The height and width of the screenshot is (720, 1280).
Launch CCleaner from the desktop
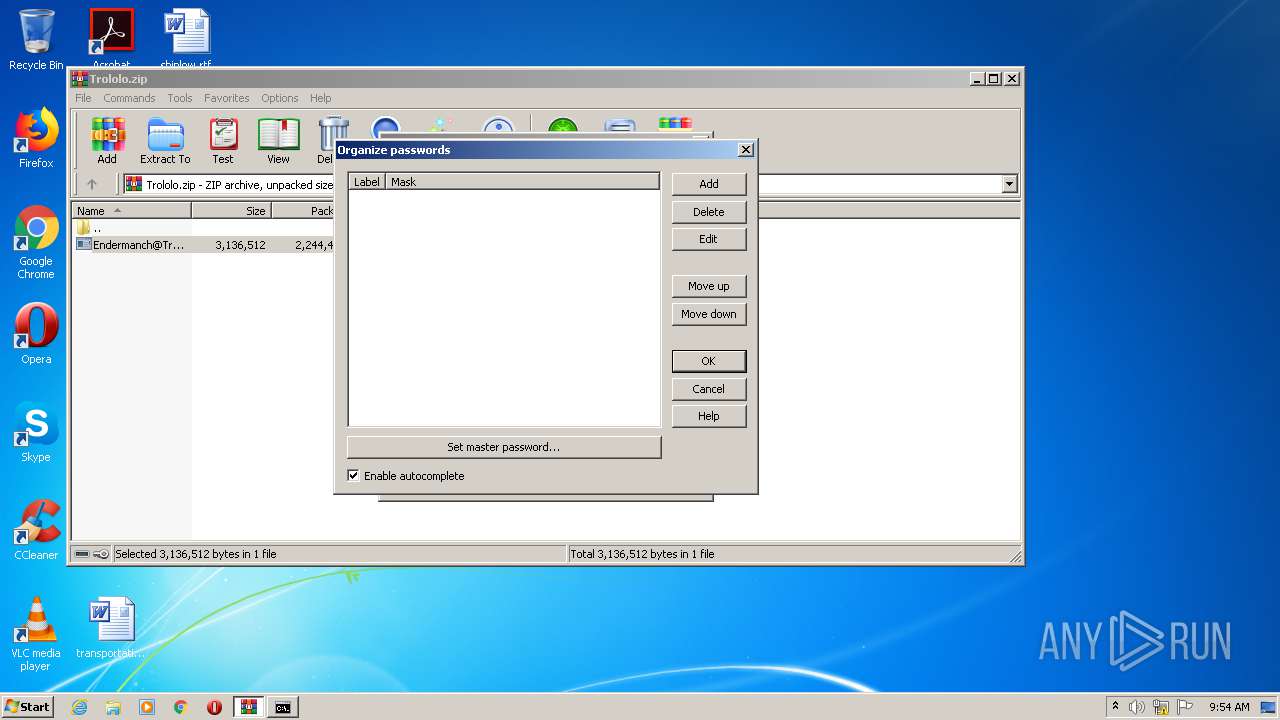(36, 530)
